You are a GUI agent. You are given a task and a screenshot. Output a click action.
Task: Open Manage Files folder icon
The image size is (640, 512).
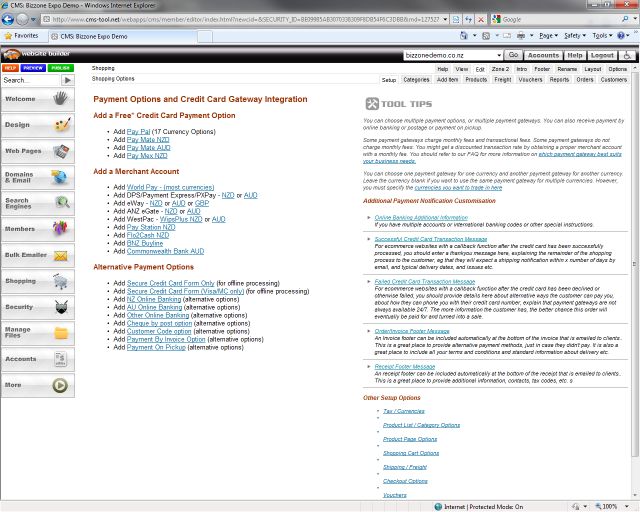point(61,332)
